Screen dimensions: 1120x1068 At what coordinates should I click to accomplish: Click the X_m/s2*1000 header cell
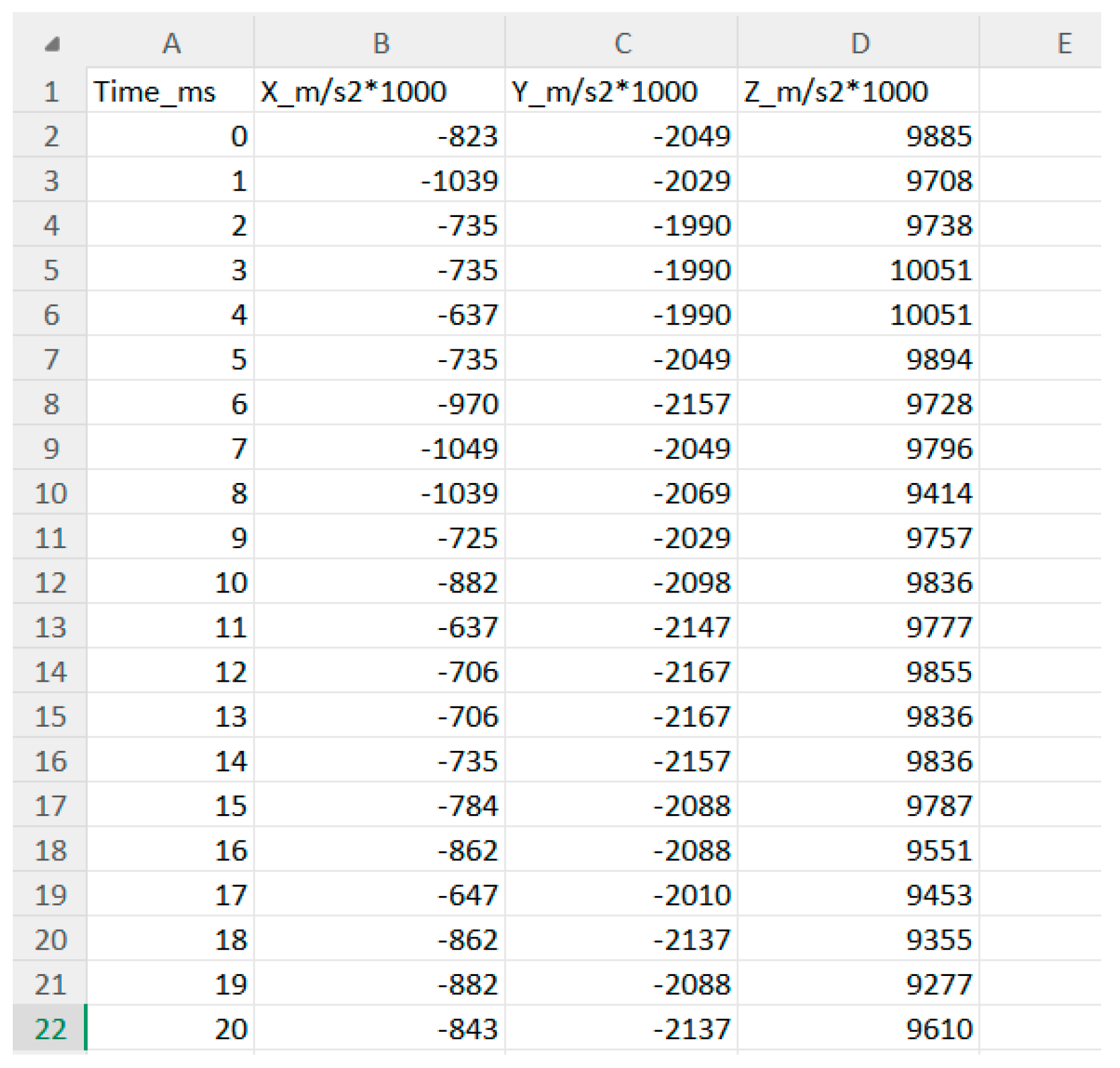pos(380,91)
